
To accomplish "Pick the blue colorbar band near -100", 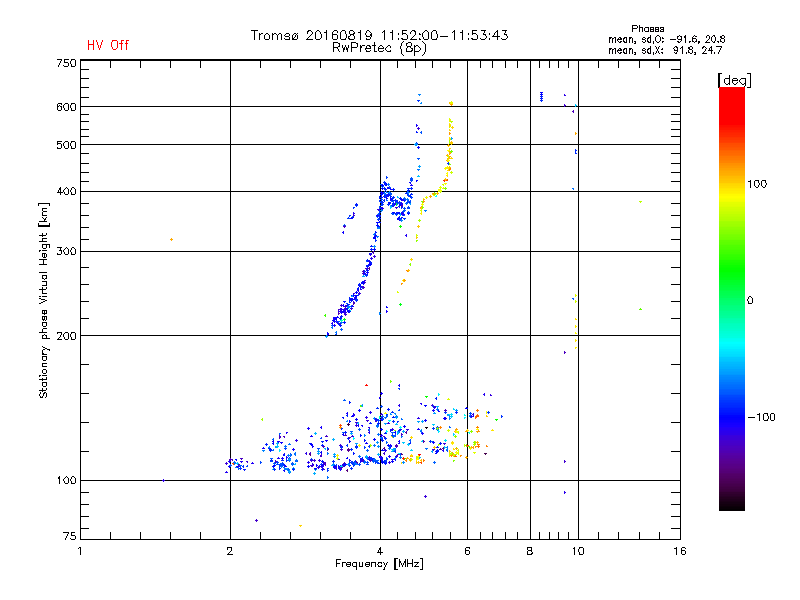I will (731, 415).
